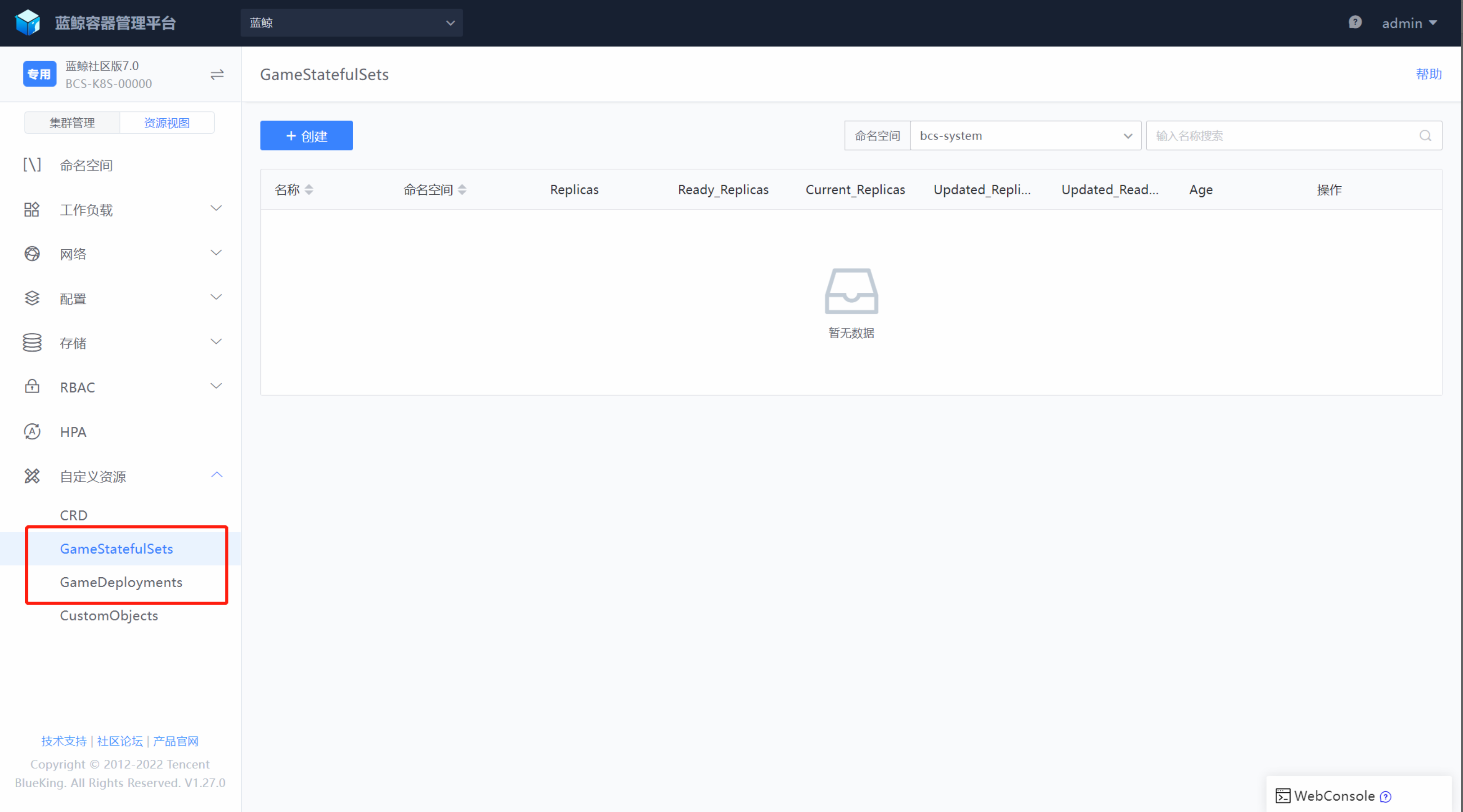Open the 帮助 link
1463x812 pixels.
(x=1428, y=74)
